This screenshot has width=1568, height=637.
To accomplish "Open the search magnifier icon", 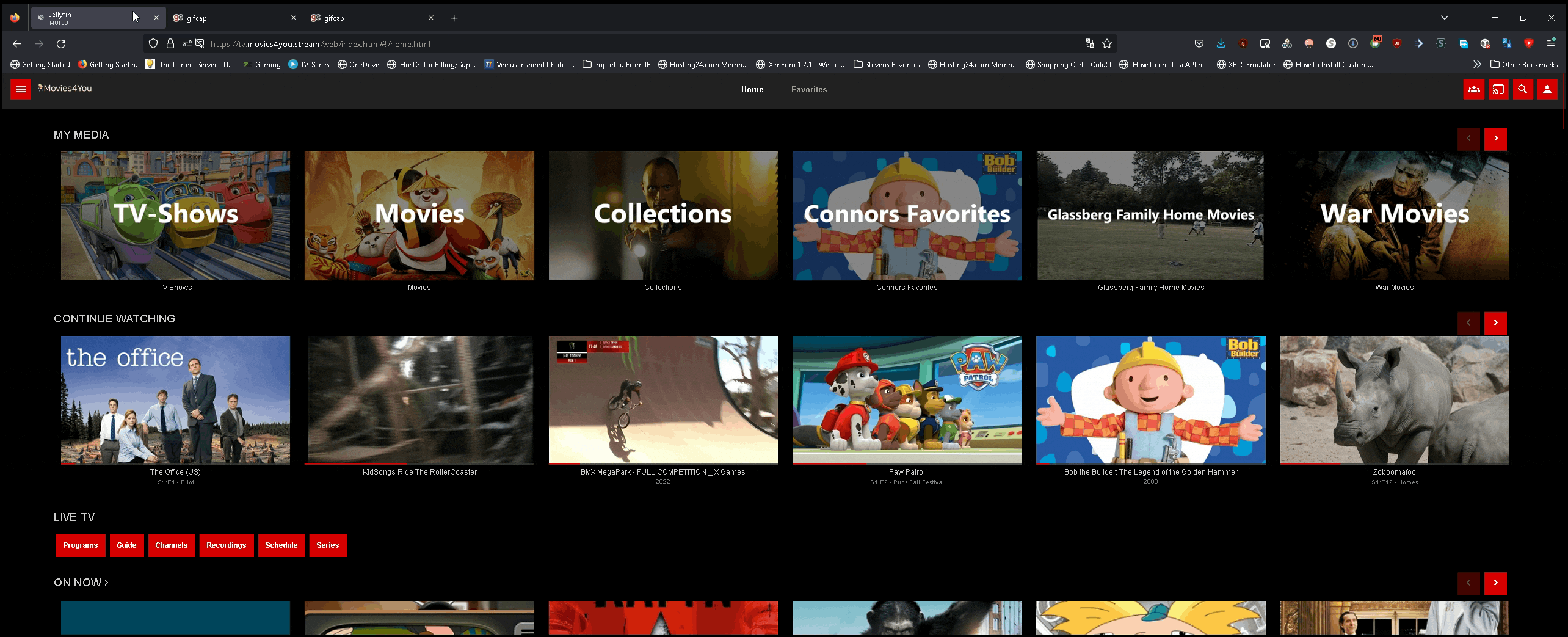I will (1522, 90).
